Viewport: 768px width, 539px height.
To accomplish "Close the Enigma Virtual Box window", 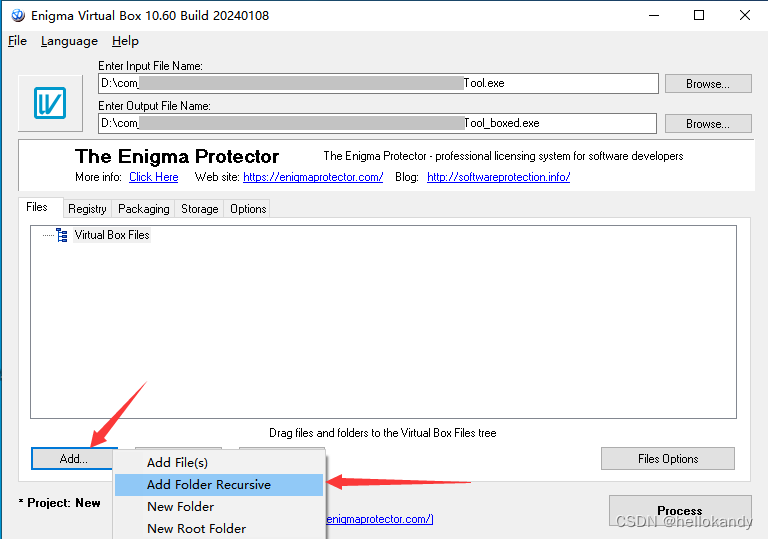I will tap(744, 15).
